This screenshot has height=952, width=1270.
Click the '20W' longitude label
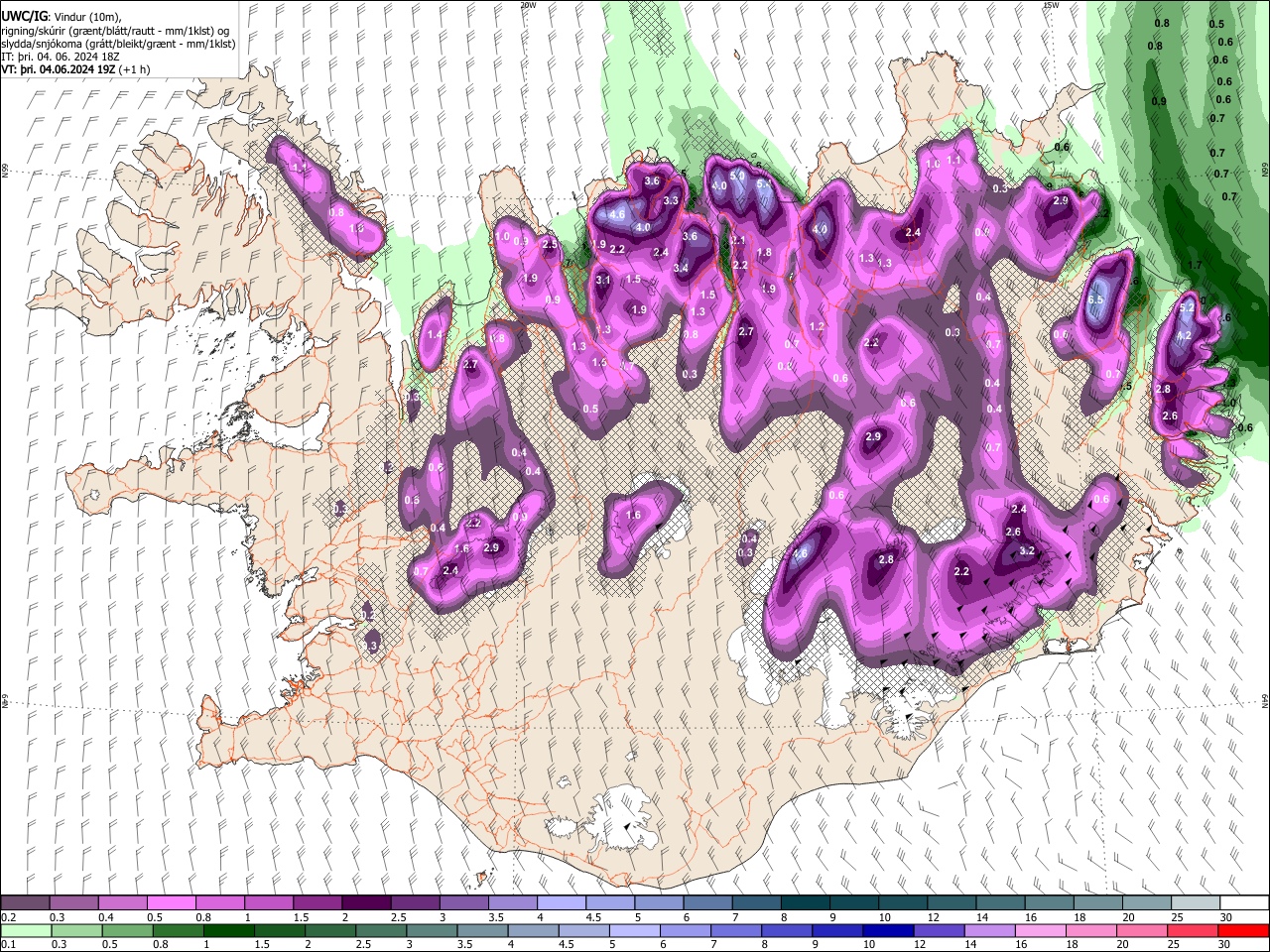click(528, 5)
